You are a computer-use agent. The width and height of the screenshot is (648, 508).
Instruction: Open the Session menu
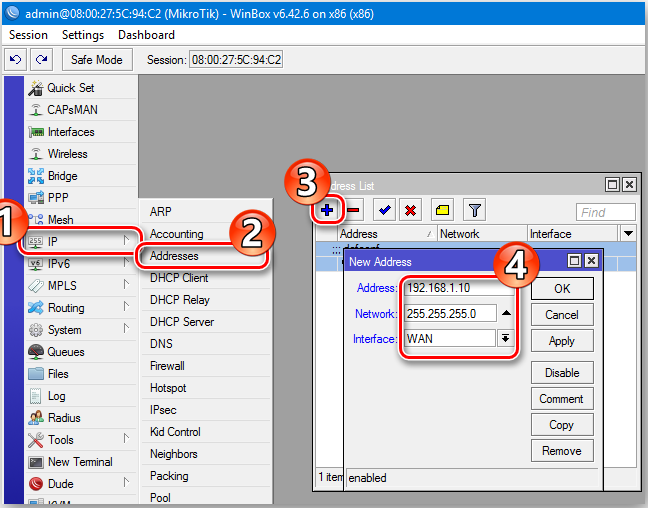(29, 35)
